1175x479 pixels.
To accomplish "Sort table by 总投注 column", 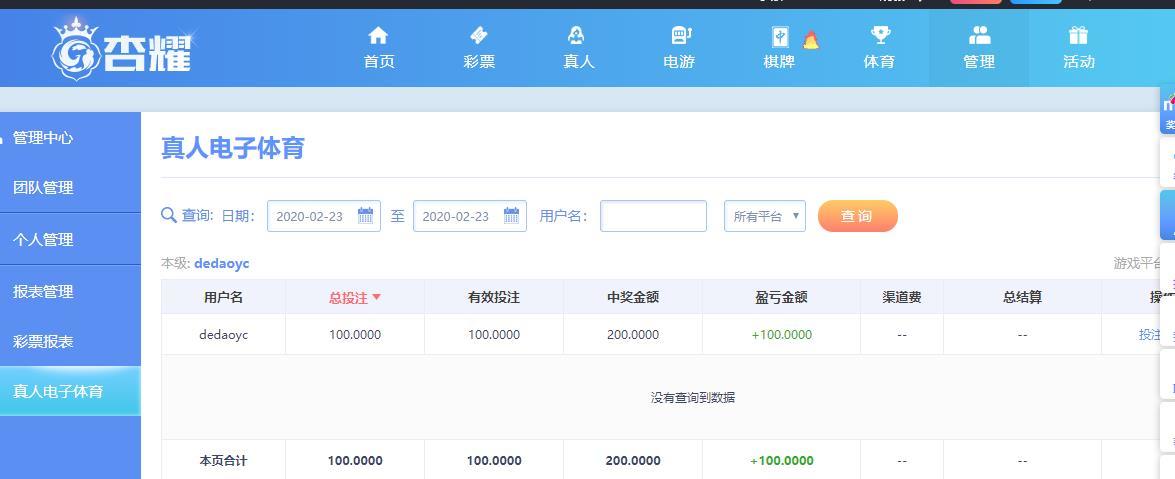I will 354,297.
